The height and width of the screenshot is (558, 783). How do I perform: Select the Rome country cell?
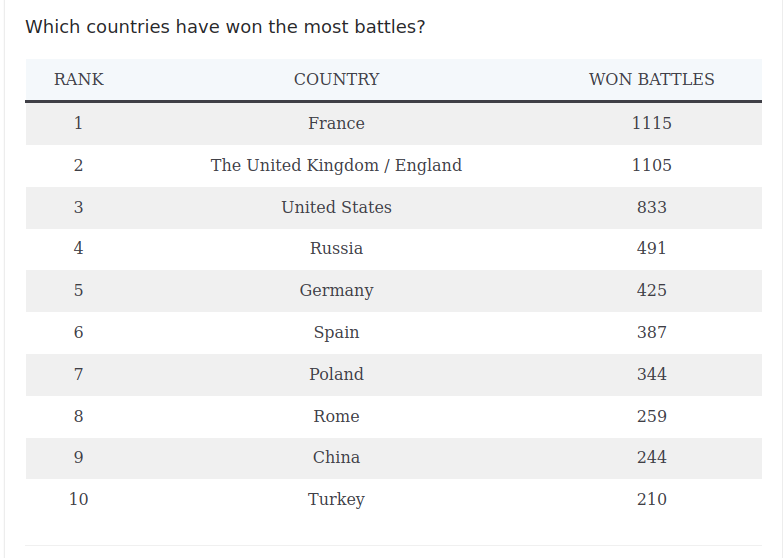(x=336, y=417)
